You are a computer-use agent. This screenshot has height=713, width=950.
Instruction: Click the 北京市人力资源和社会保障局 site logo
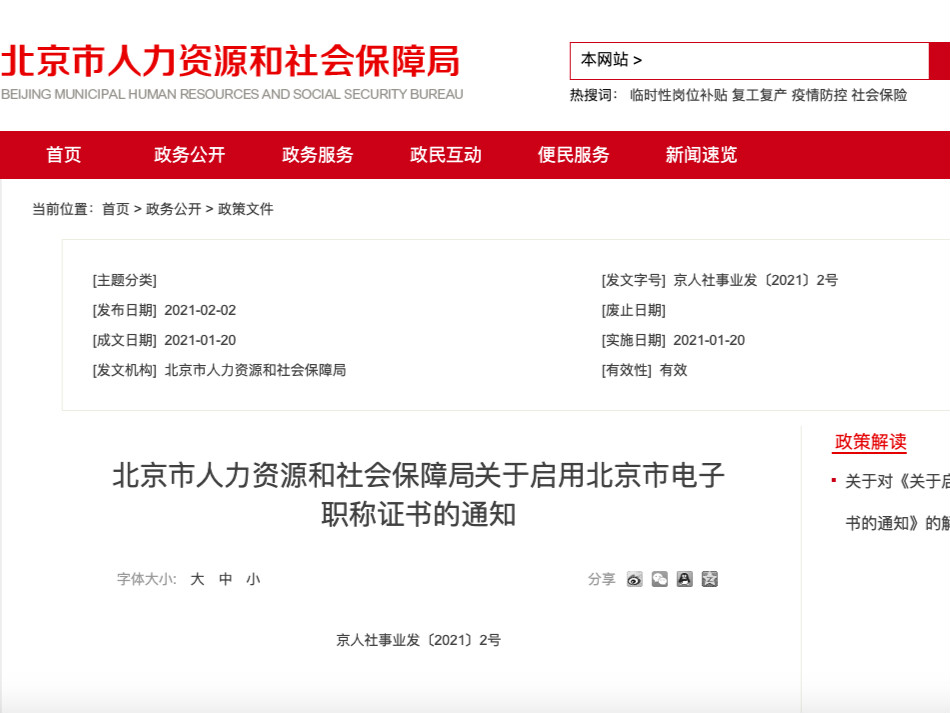coord(231,61)
